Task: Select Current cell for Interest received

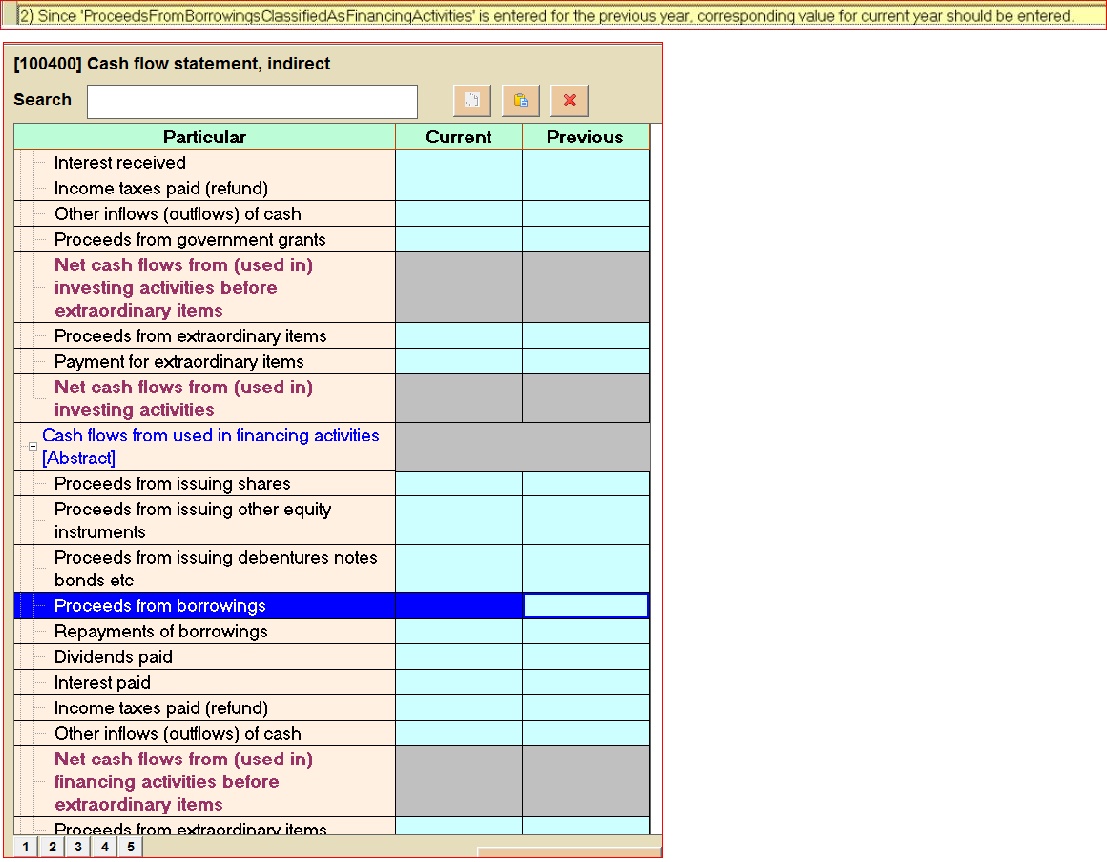Action: pyautogui.click(x=459, y=163)
